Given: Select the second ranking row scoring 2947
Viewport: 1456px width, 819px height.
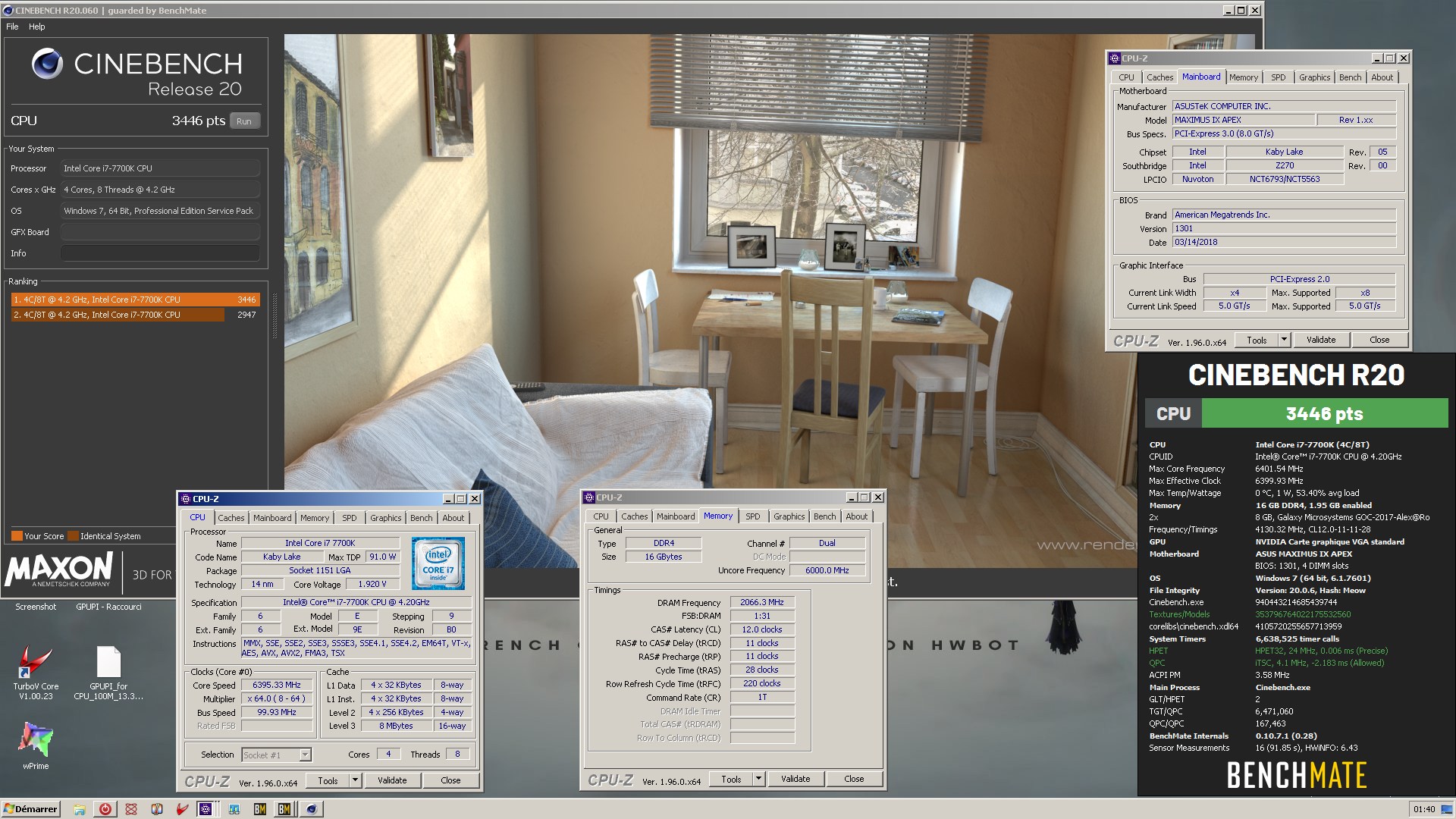Looking at the screenshot, I should pos(135,315).
